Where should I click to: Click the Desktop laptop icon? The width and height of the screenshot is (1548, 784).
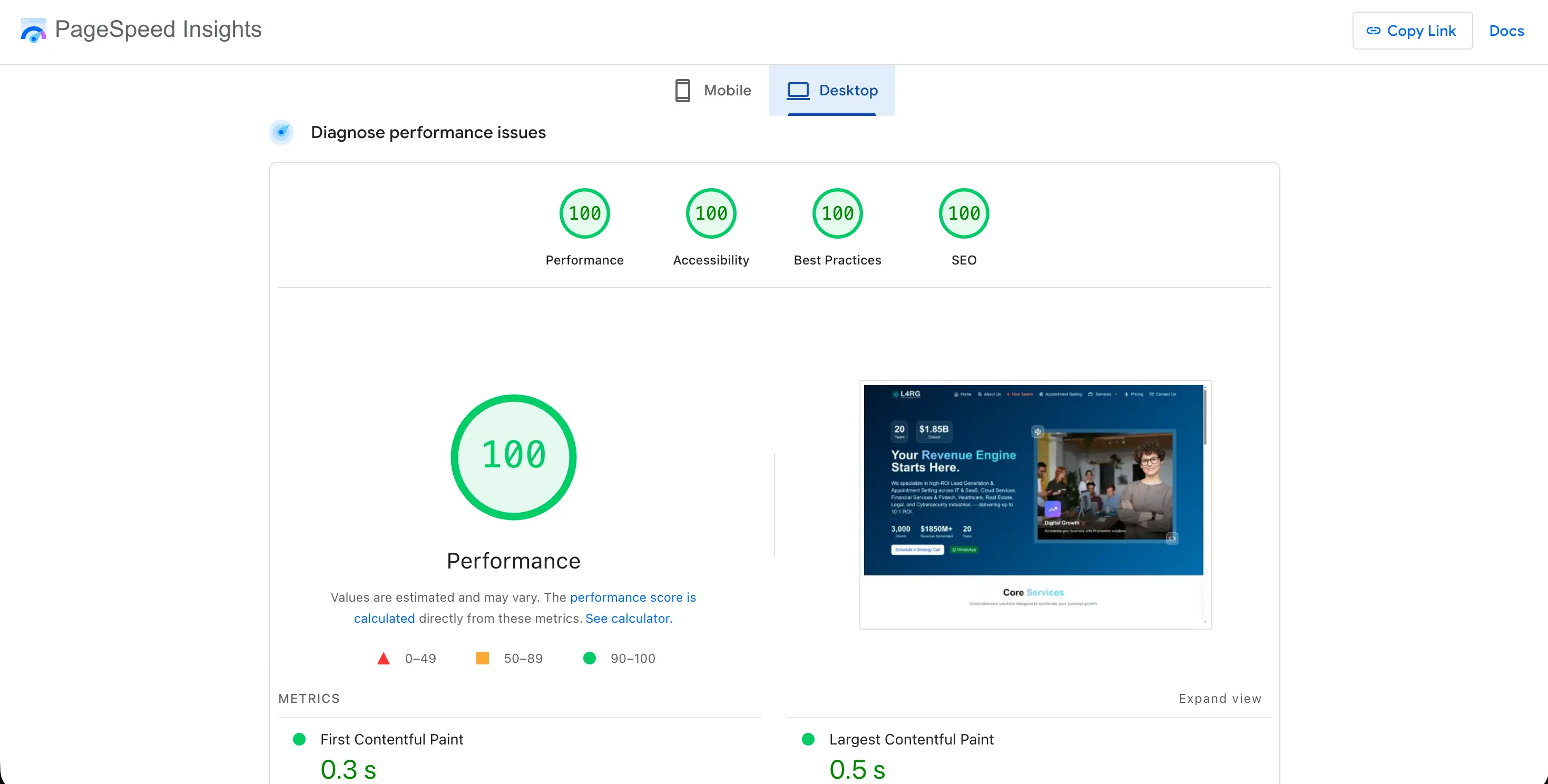point(798,91)
